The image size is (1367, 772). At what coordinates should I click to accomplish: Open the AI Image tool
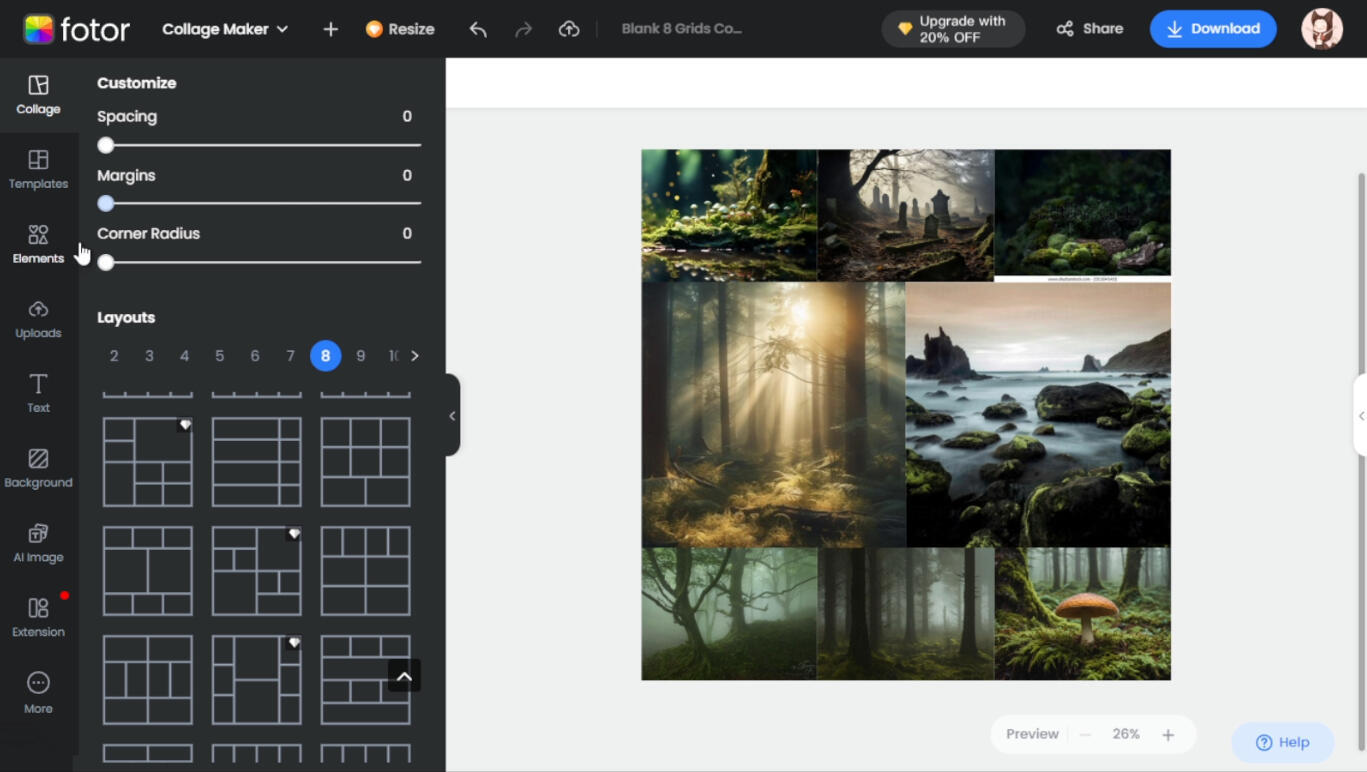point(38,543)
